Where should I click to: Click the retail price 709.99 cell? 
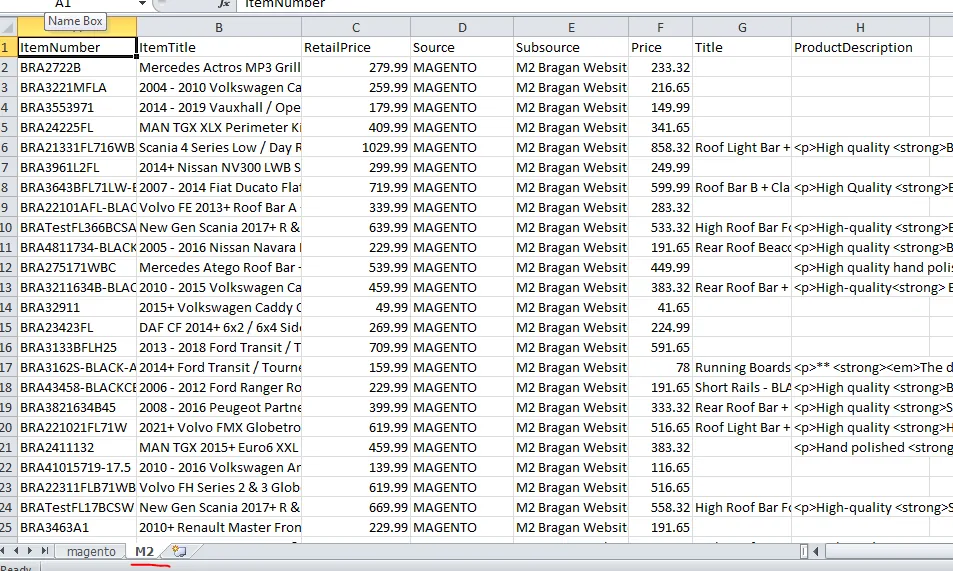click(x=356, y=347)
